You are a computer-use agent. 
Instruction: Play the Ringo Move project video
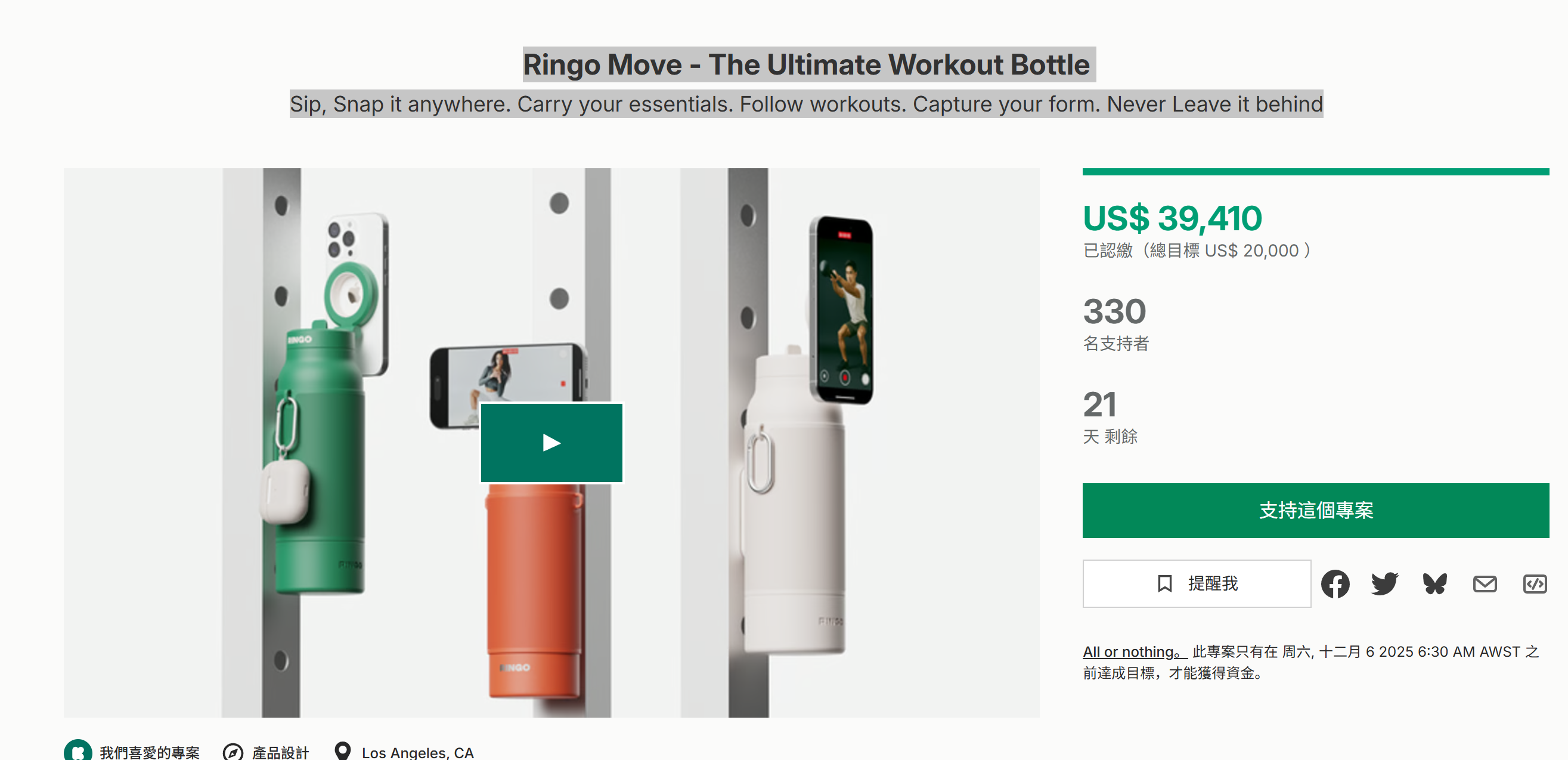[x=551, y=443]
